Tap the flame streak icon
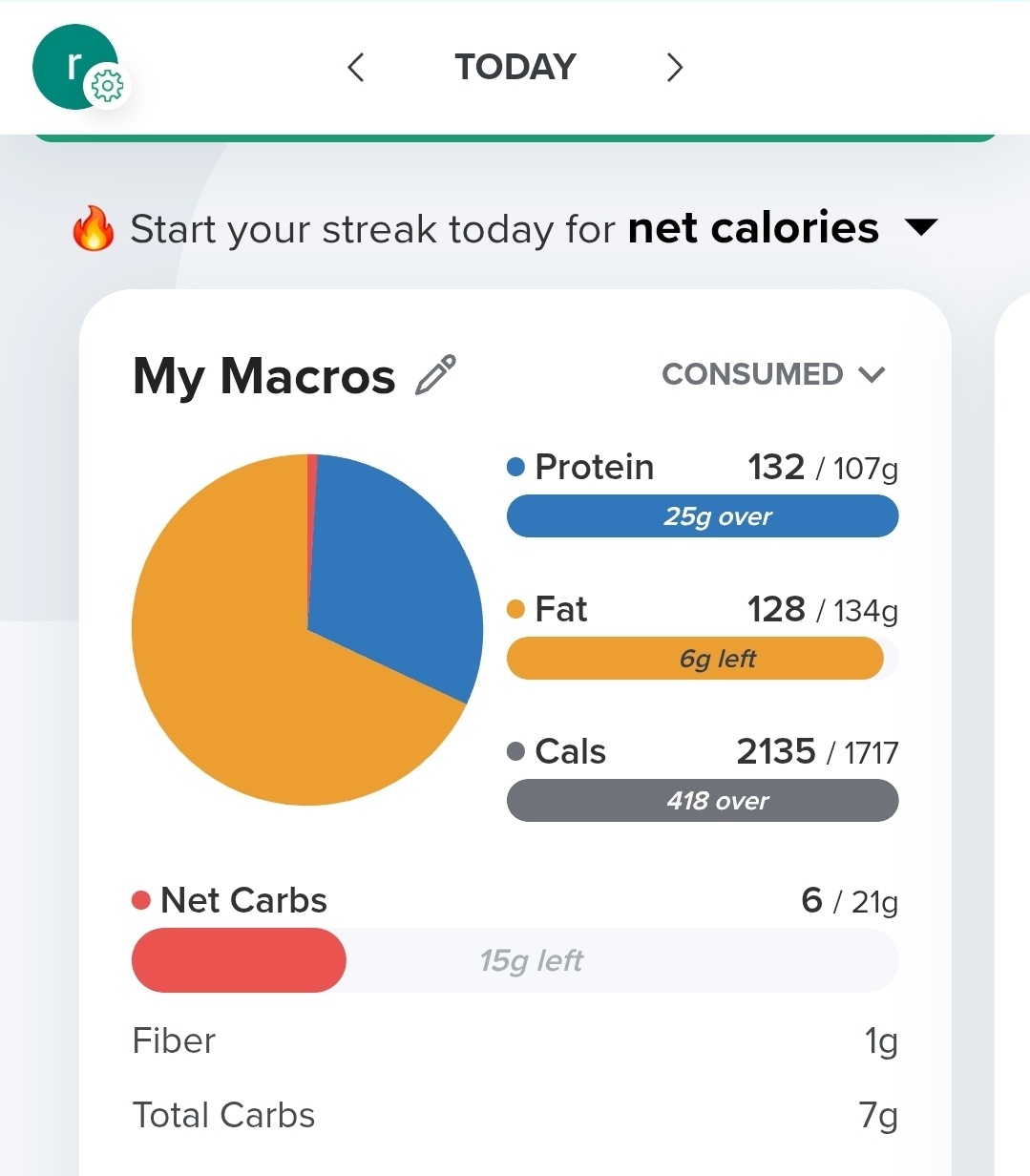Viewport: 1030px width, 1176px height. click(94, 229)
